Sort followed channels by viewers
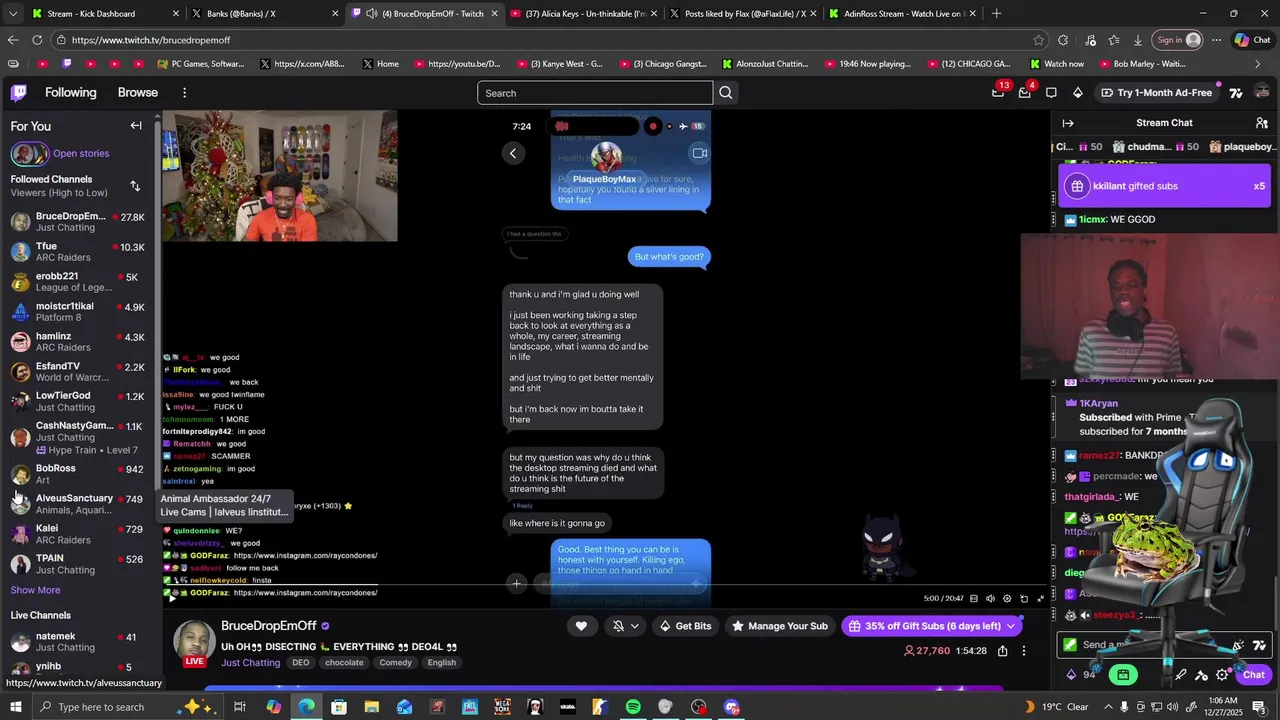 pyautogui.click(x=135, y=186)
